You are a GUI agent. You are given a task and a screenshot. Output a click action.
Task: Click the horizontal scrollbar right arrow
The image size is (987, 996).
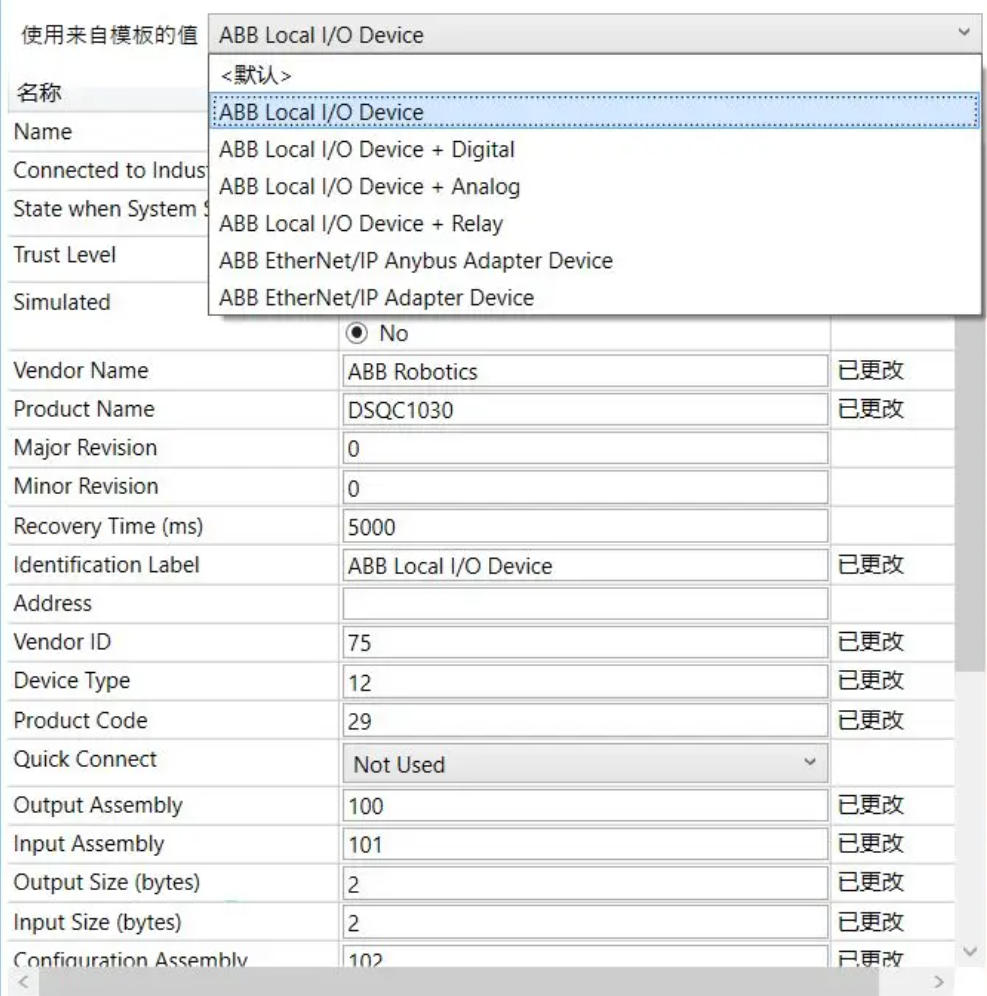pyautogui.click(x=938, y=982)
